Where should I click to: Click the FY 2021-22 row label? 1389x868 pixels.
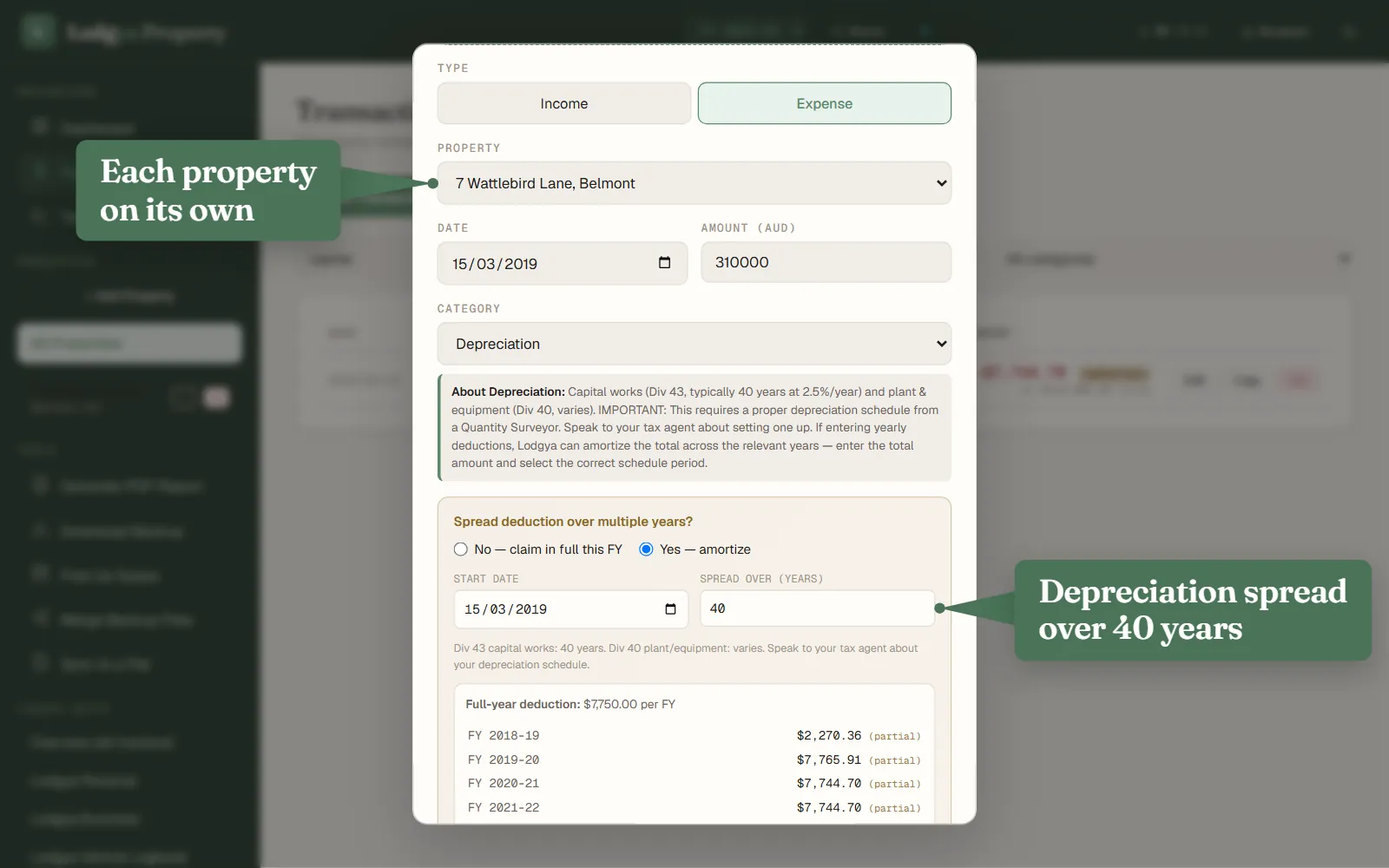pyautogui.click(x=504, y=807)
